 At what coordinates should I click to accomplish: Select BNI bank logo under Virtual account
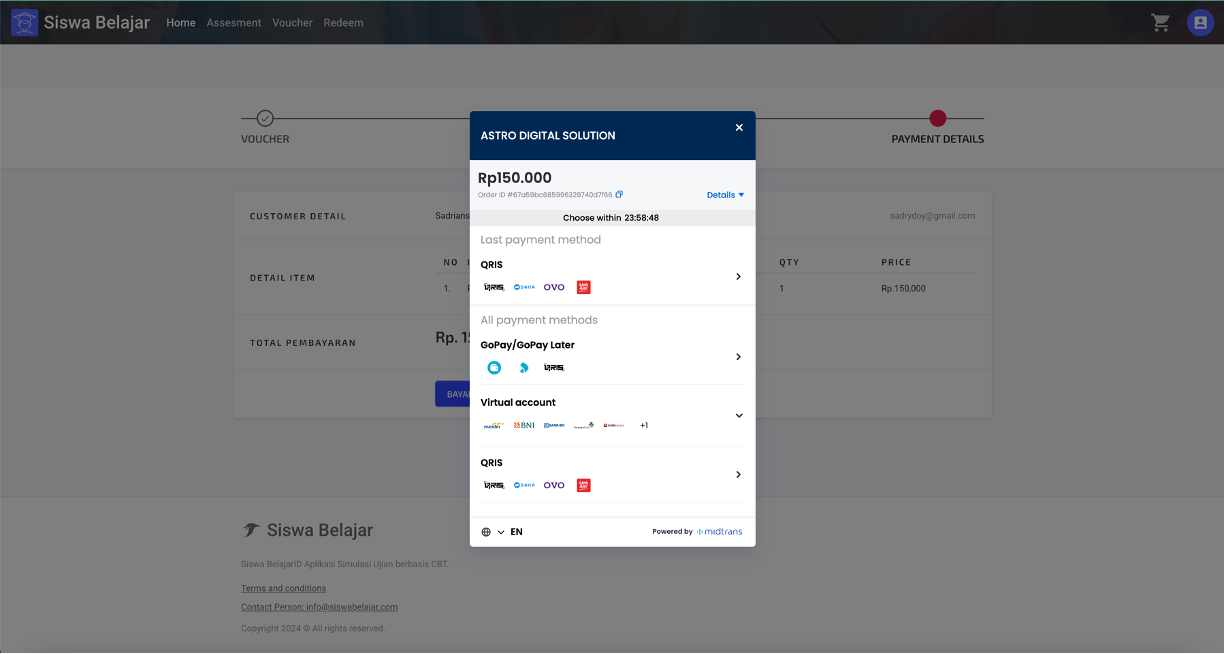(x=524, y=425)
